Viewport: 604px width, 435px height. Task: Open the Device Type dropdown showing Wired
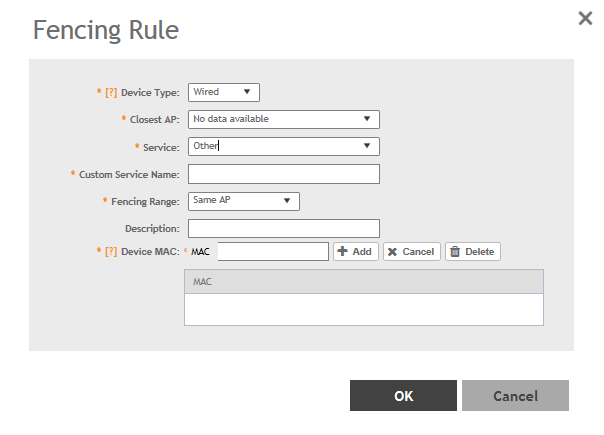224,92
